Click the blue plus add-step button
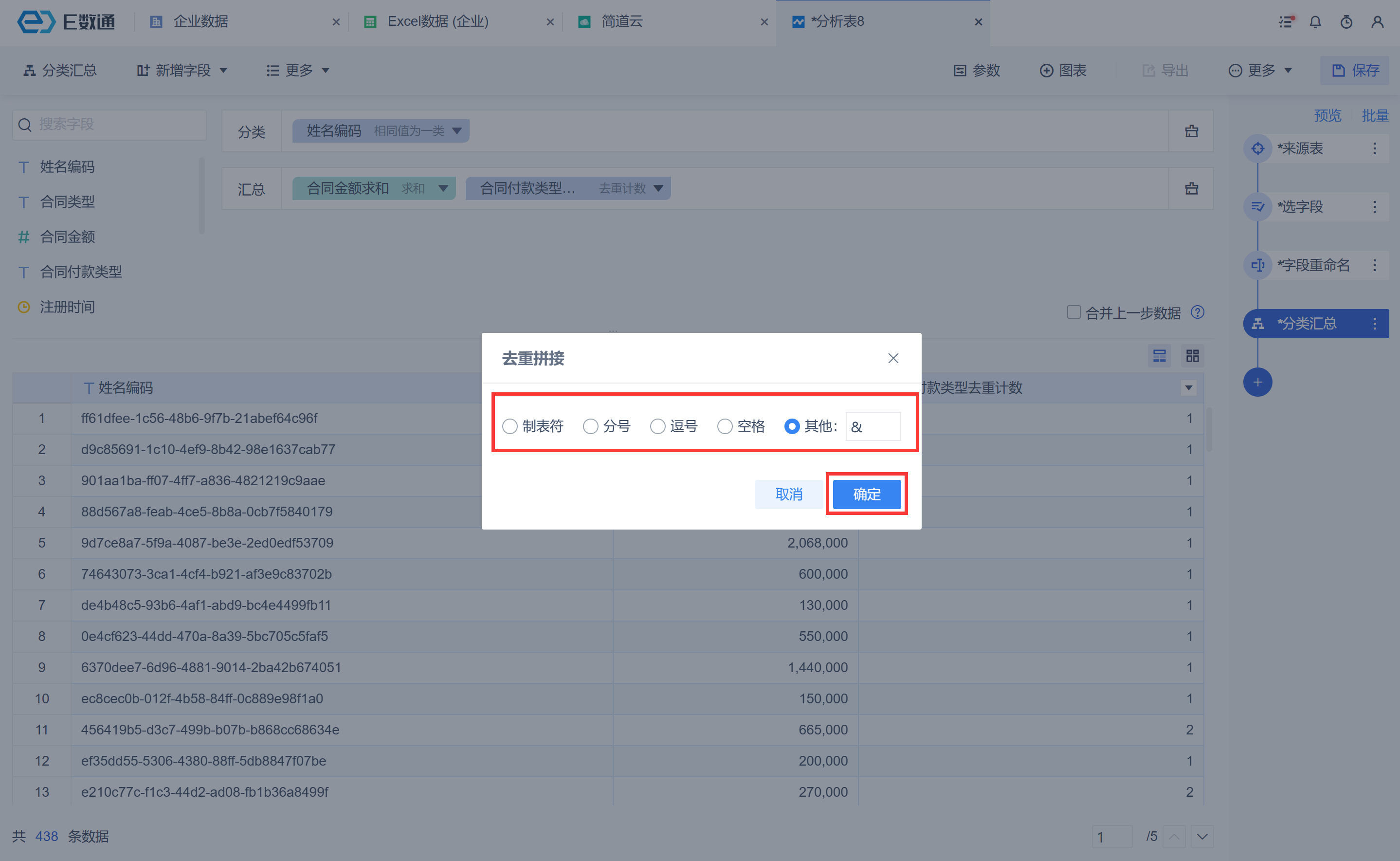 click(1258, 382)
